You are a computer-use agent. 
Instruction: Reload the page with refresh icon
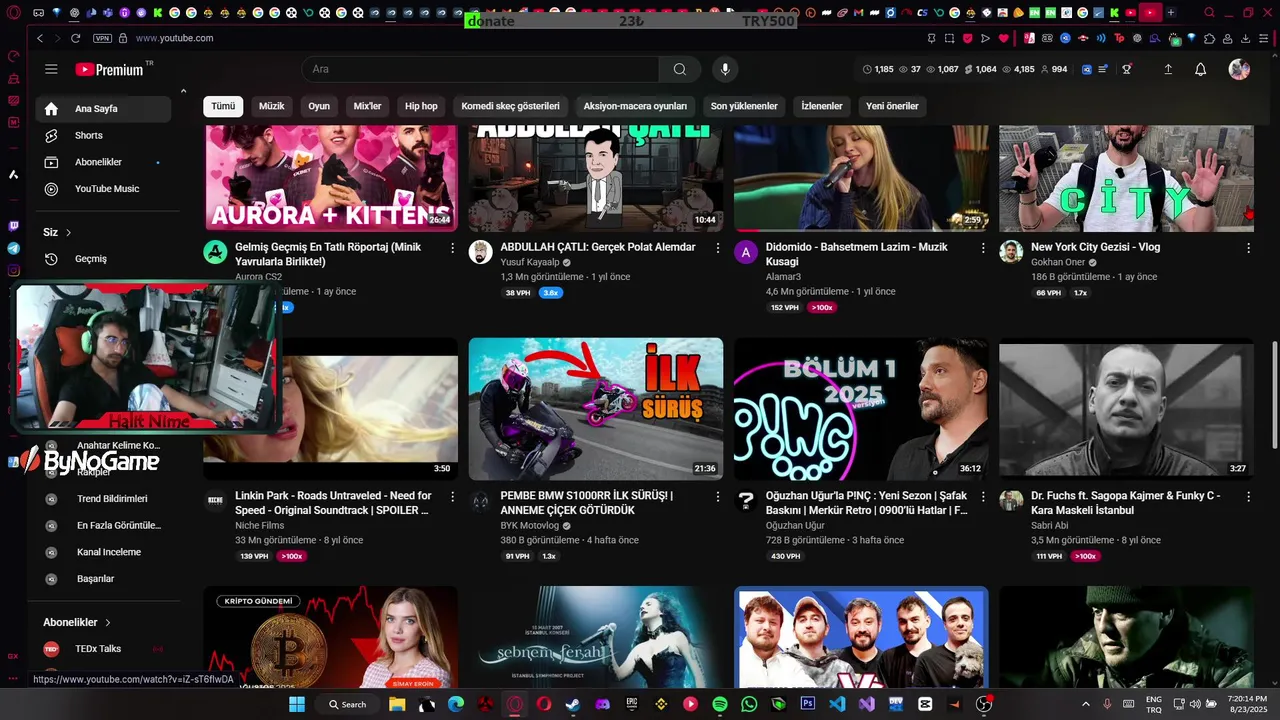(x=75, y=38)
